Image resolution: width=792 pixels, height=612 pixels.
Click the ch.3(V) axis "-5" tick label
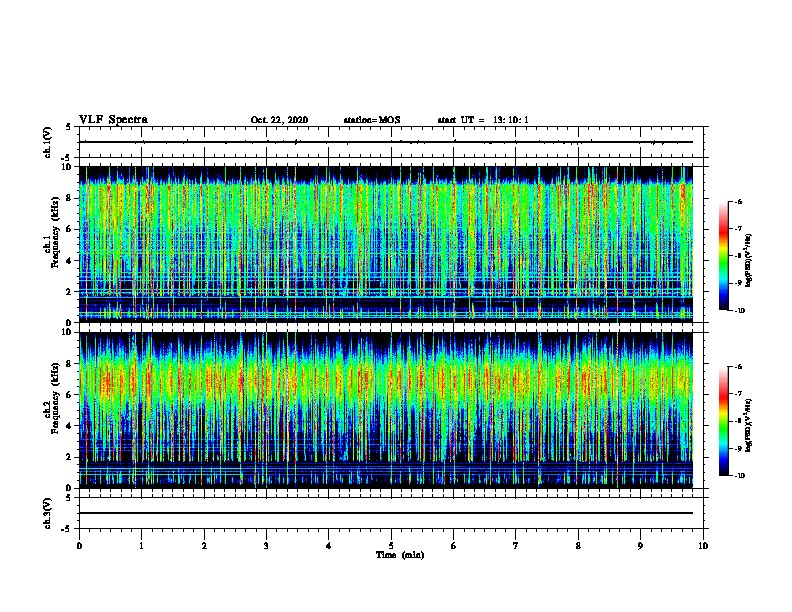coord(67,529)
